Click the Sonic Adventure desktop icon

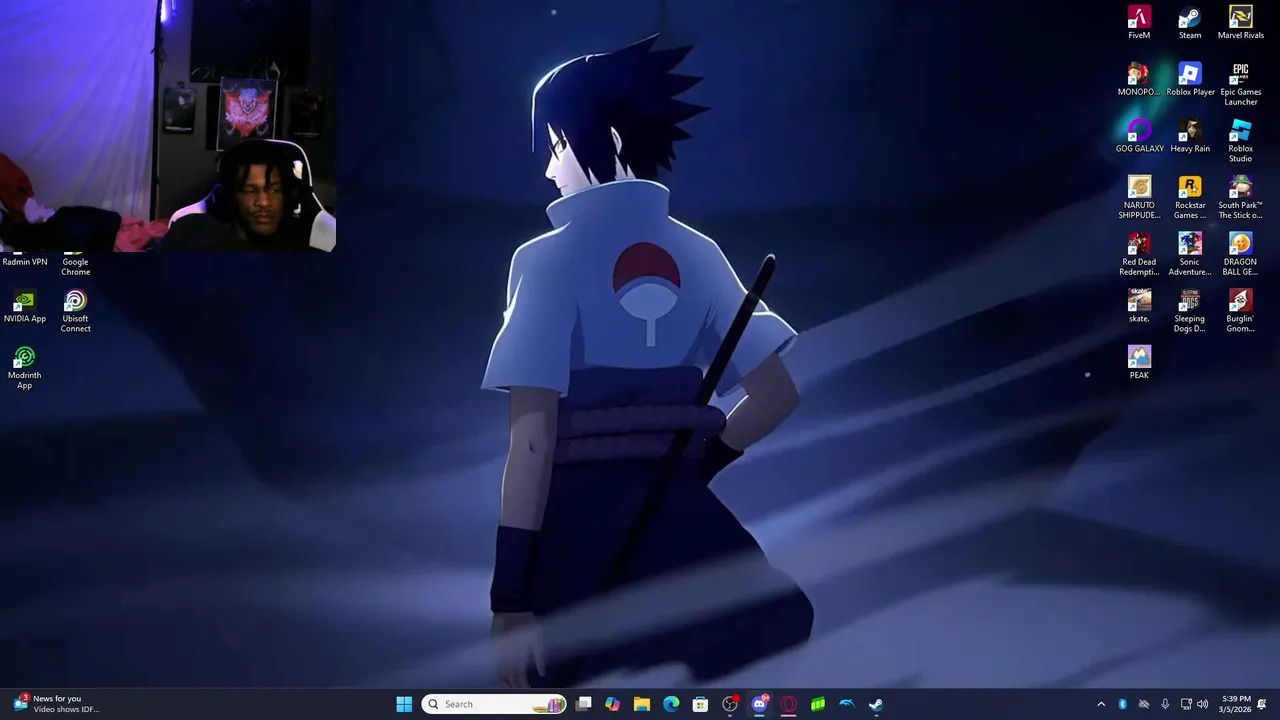[x=1190, y=255]
